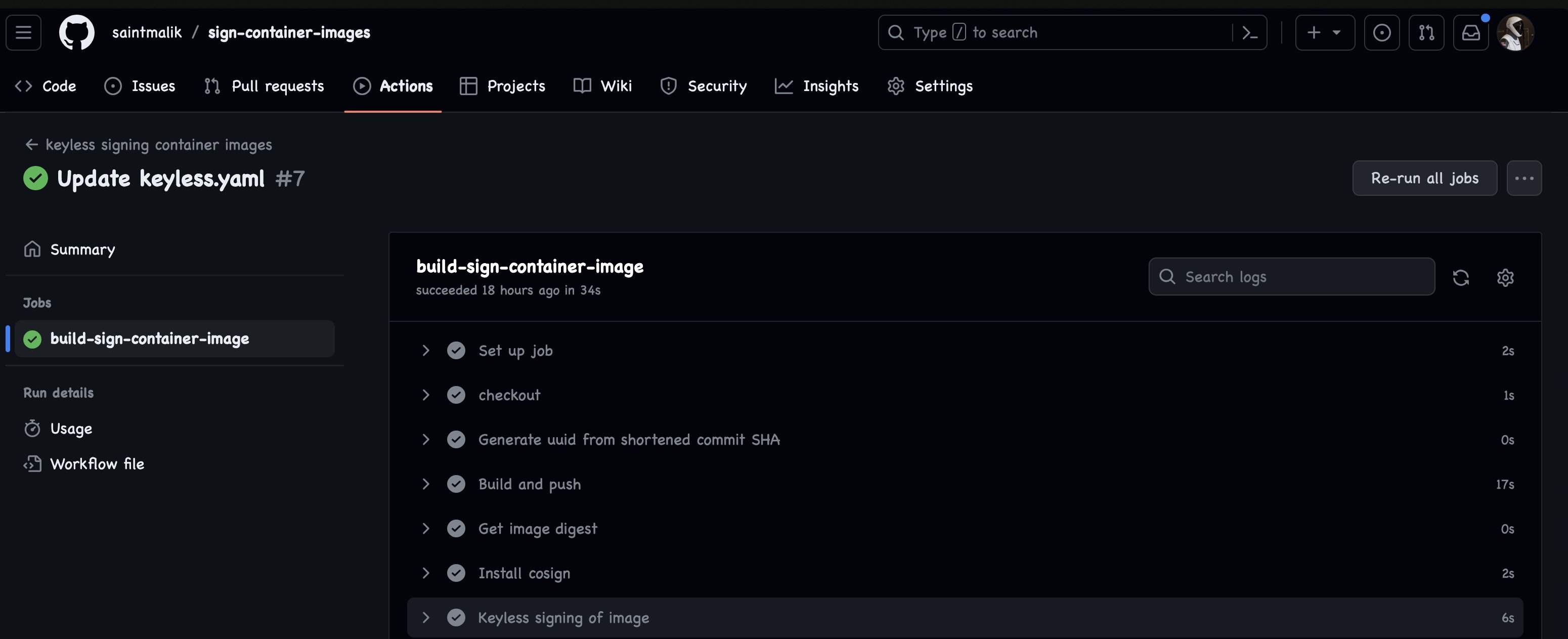Select the Issues tab
Viewport: 1568px width, 639px height.
tap(140, 85)
